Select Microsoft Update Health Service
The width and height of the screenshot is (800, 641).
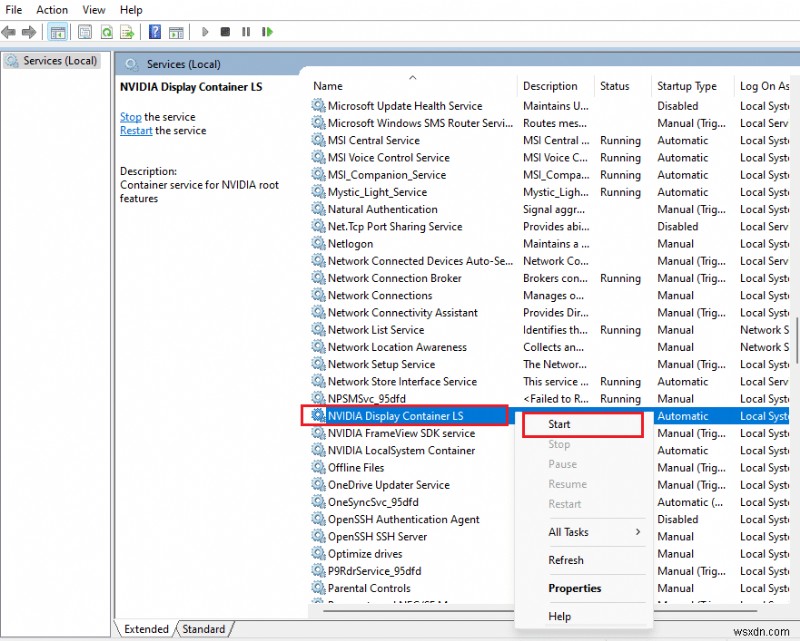pos(549,106)
